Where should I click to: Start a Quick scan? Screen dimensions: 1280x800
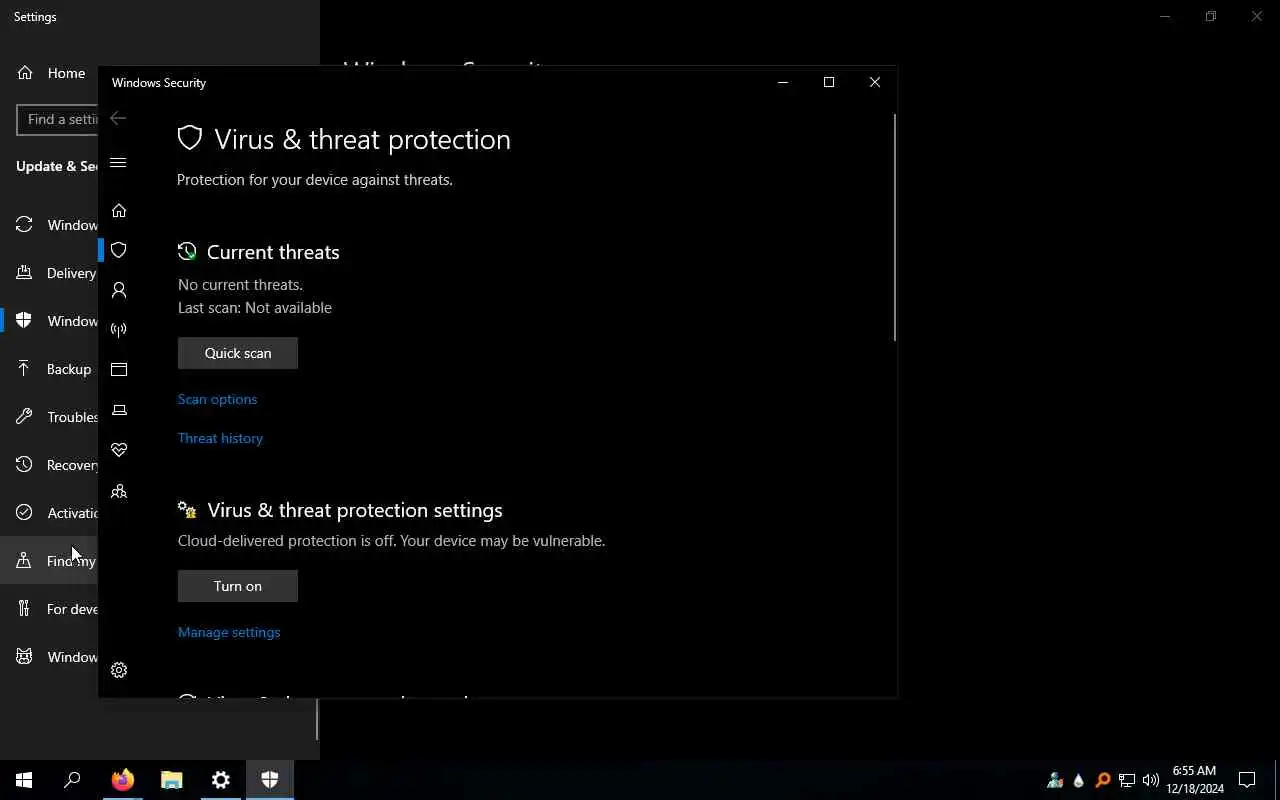[238, 353]
